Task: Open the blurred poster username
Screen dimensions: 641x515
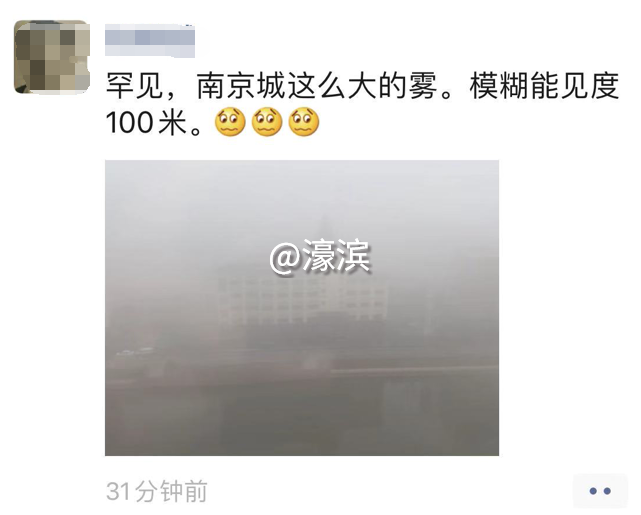Action: point(150,40)
